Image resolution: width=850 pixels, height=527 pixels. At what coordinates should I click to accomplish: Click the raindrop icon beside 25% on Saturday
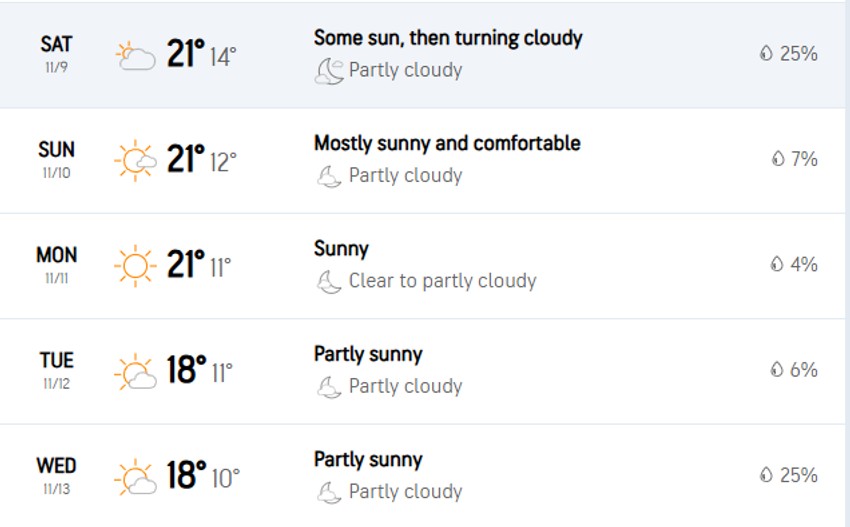coord(766,54)
